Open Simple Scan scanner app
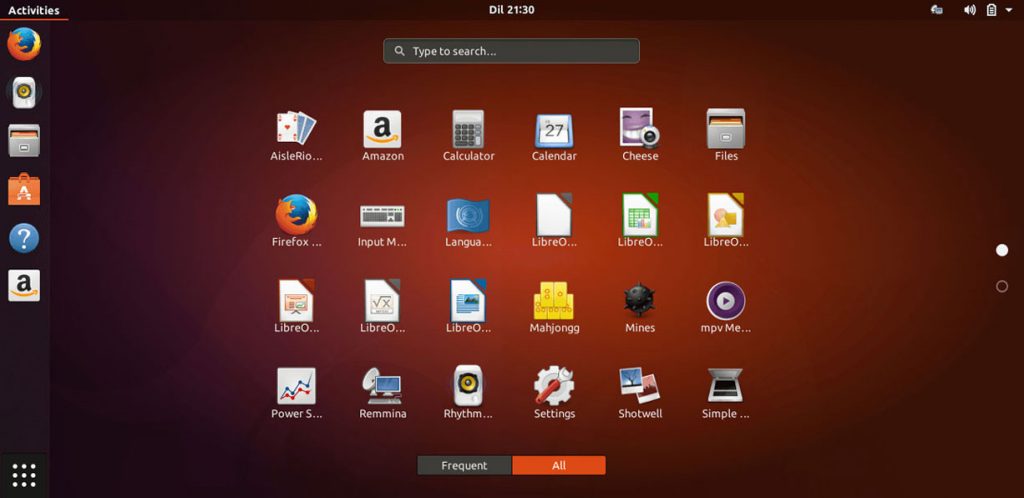The width and height of the screenshot is (1024, 498). coord(726,386)
